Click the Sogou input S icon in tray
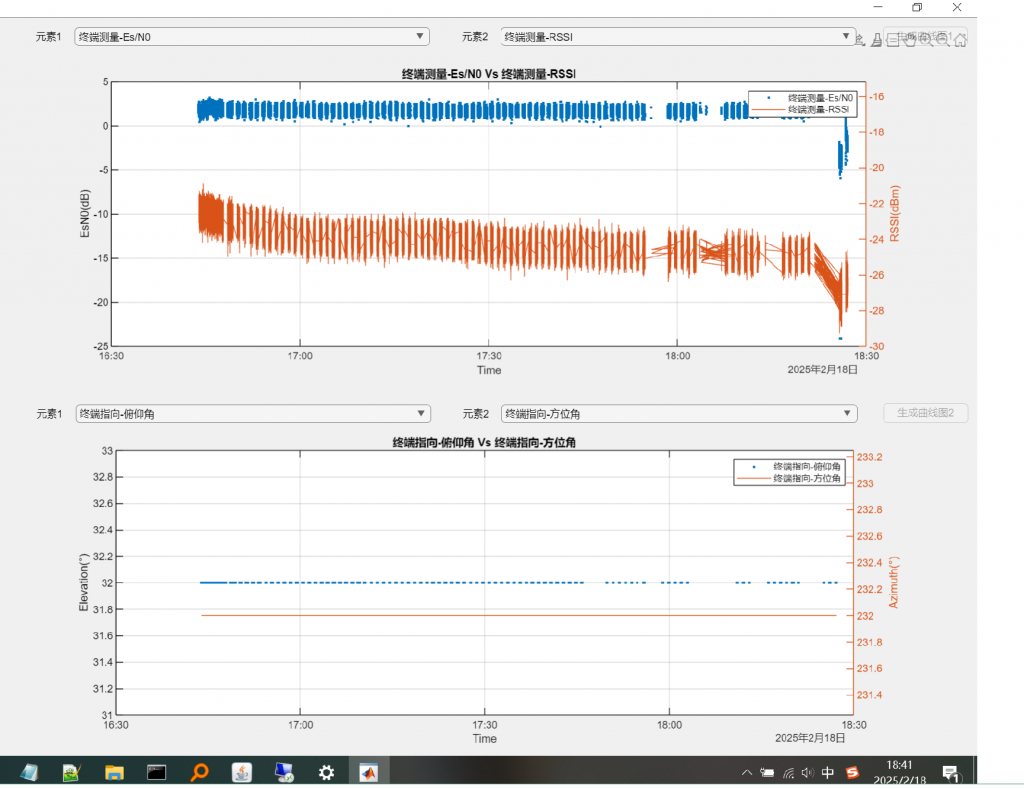Image resolution: width=1024 pixels, height=789 pixels. [x=852, y=773]
